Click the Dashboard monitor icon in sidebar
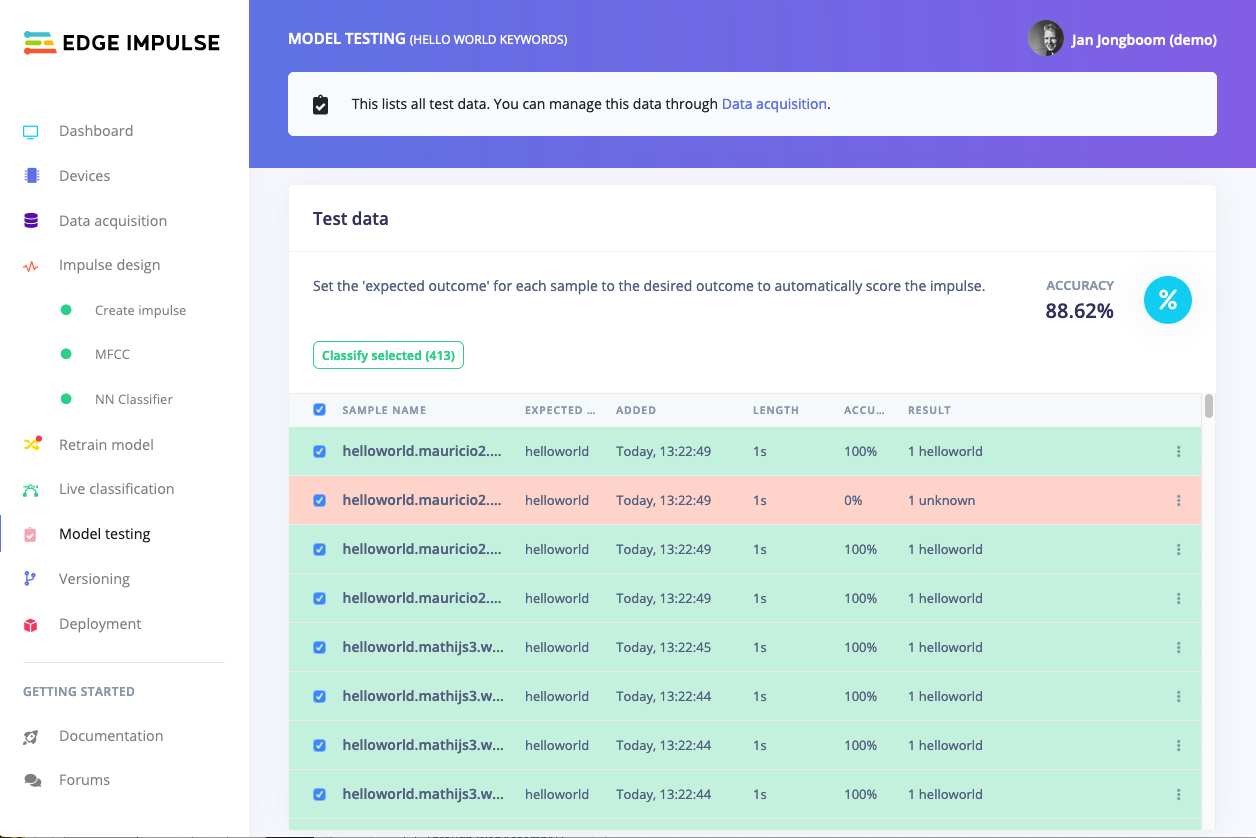Image resolution: width=1256 pixels, height=838 pixels. 31,132
